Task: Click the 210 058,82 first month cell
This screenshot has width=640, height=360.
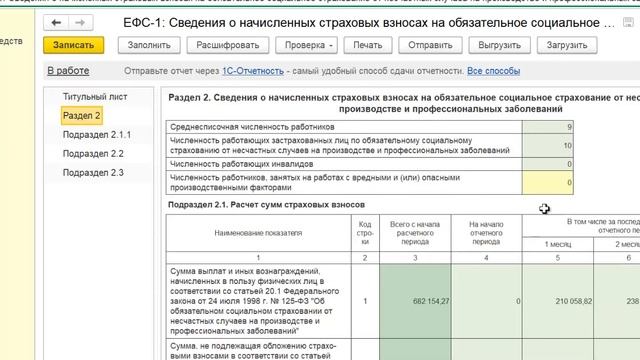Action: point(558,301)
